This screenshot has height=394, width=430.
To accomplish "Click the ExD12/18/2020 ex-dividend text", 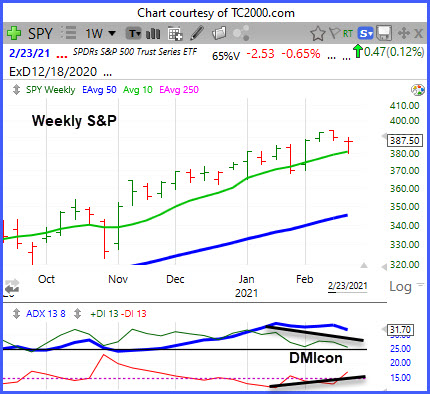I will [53, 72].
